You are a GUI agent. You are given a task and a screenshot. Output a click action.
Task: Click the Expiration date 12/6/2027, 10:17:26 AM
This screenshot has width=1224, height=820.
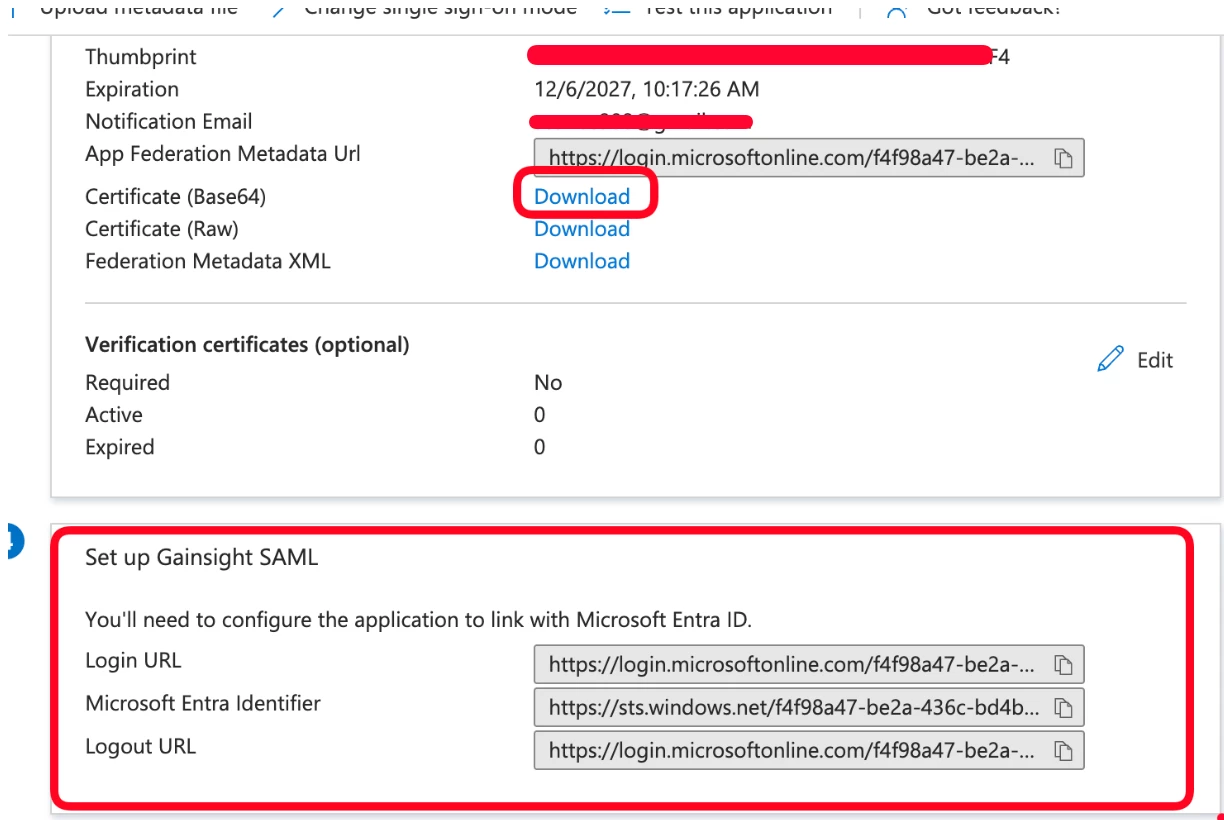click(647, 89)
